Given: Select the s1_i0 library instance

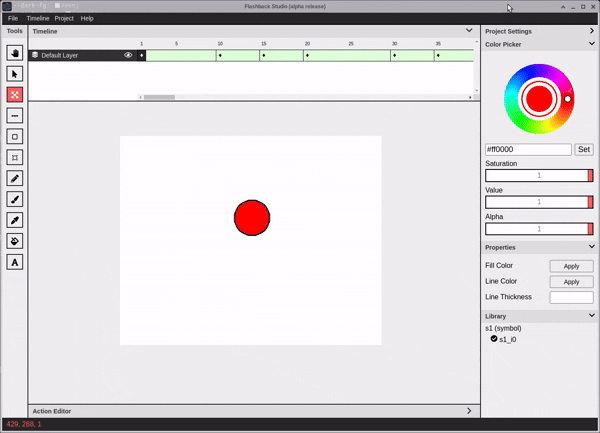Looking at the screenshot, I should pyautogui.click(x=508, y=339).
